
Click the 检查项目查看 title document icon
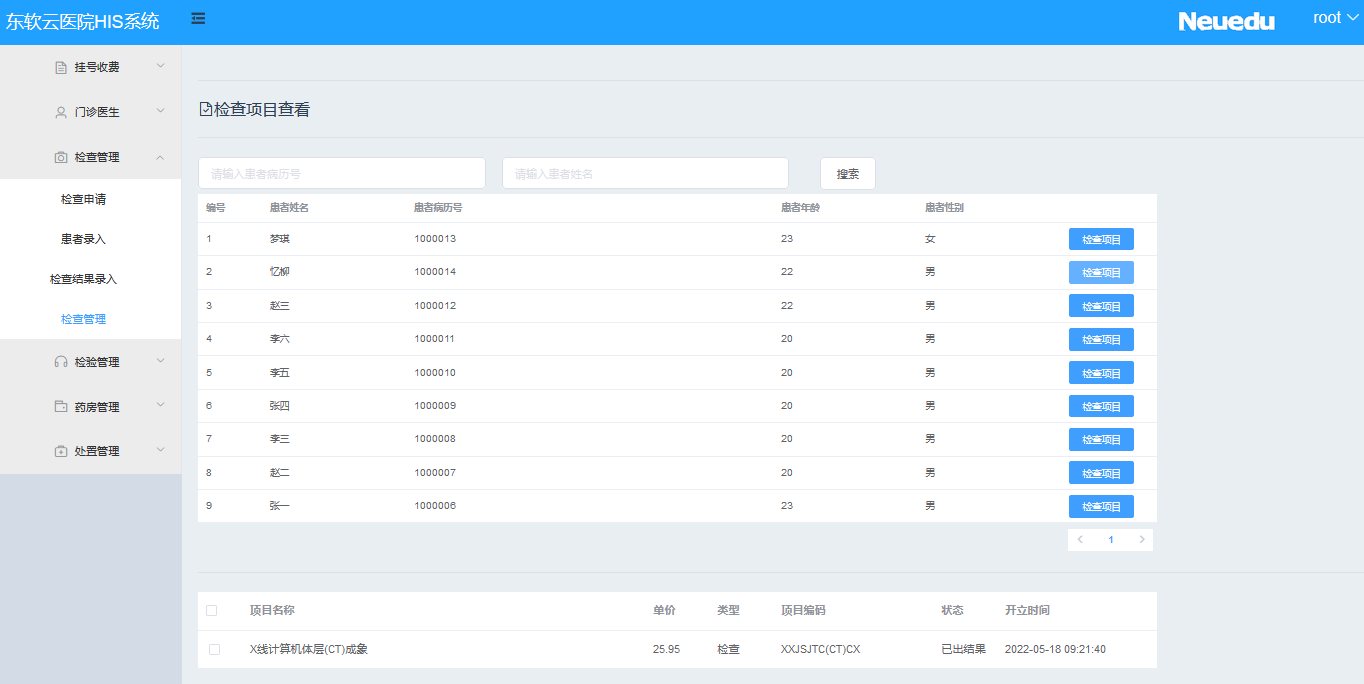[x=206, y=109]
